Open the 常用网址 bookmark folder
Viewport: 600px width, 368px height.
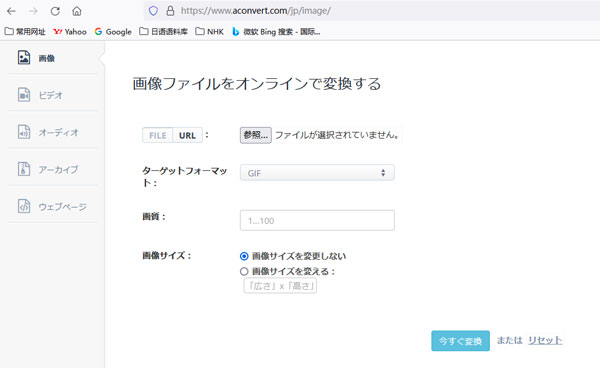click(25, 32)
